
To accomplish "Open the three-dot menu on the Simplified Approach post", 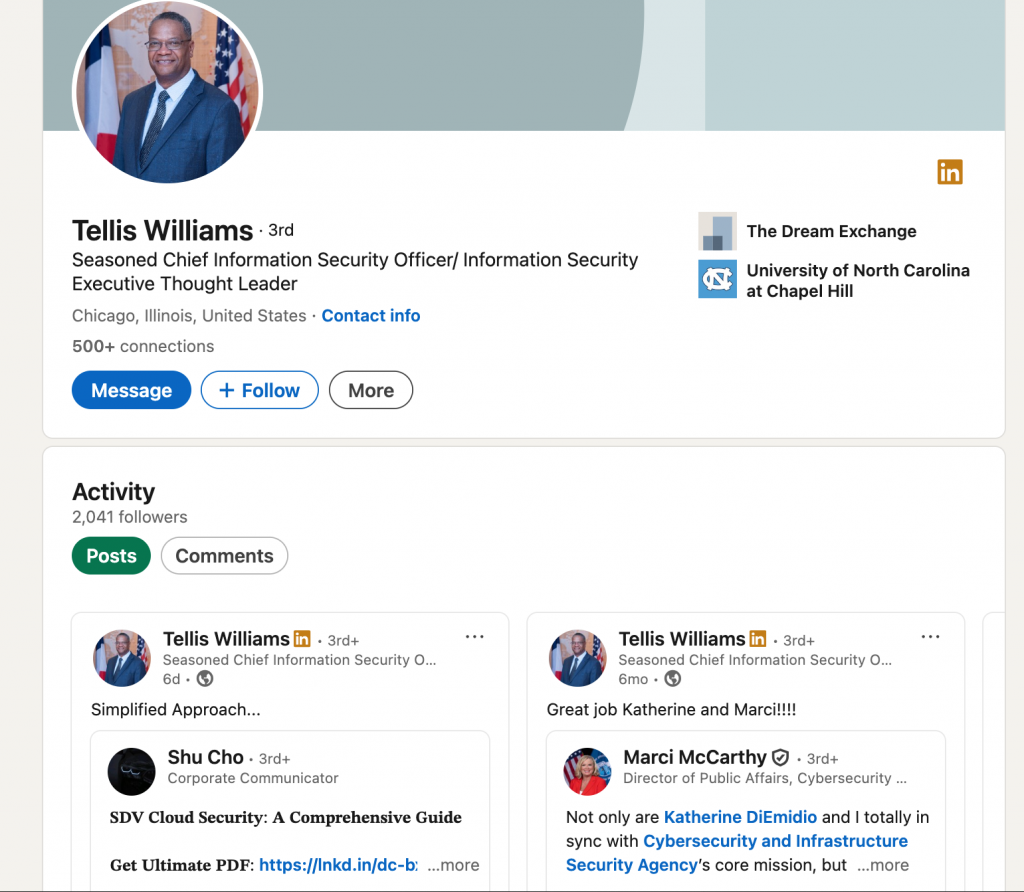I will (475, 637).
